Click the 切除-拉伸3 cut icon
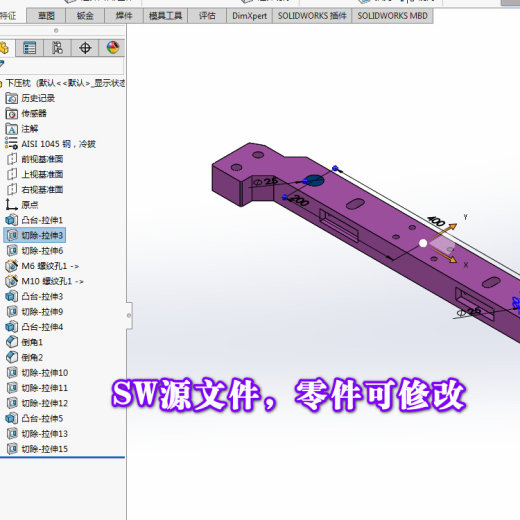Image resolution: width=520 pixels, height=520 pixels. click(12, 235)
